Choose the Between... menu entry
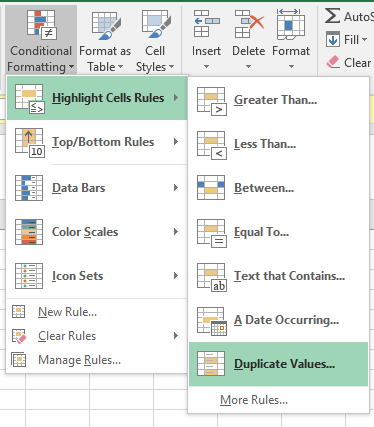This screenshot has height=427, width=374. point(278,188)
